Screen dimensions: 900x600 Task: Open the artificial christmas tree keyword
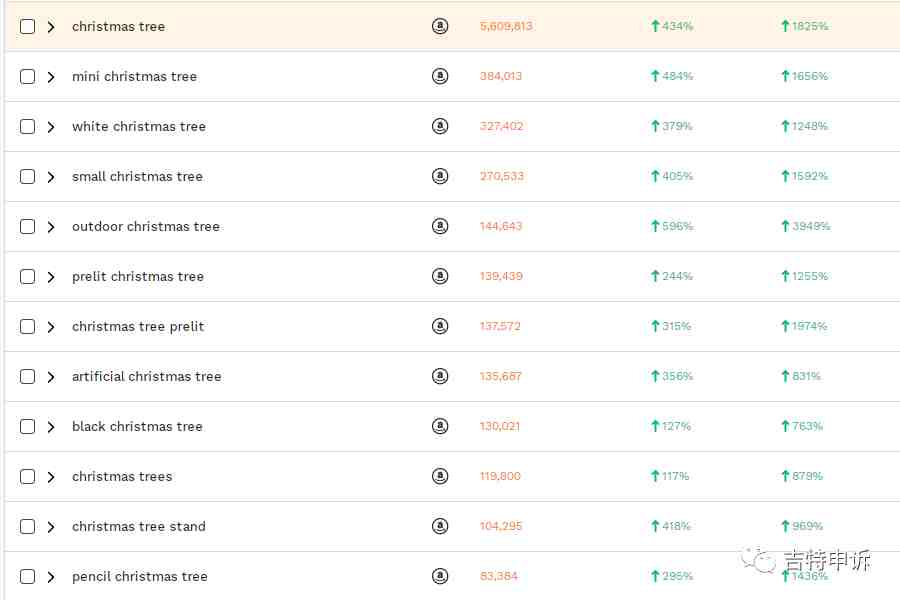pos(146,376)
